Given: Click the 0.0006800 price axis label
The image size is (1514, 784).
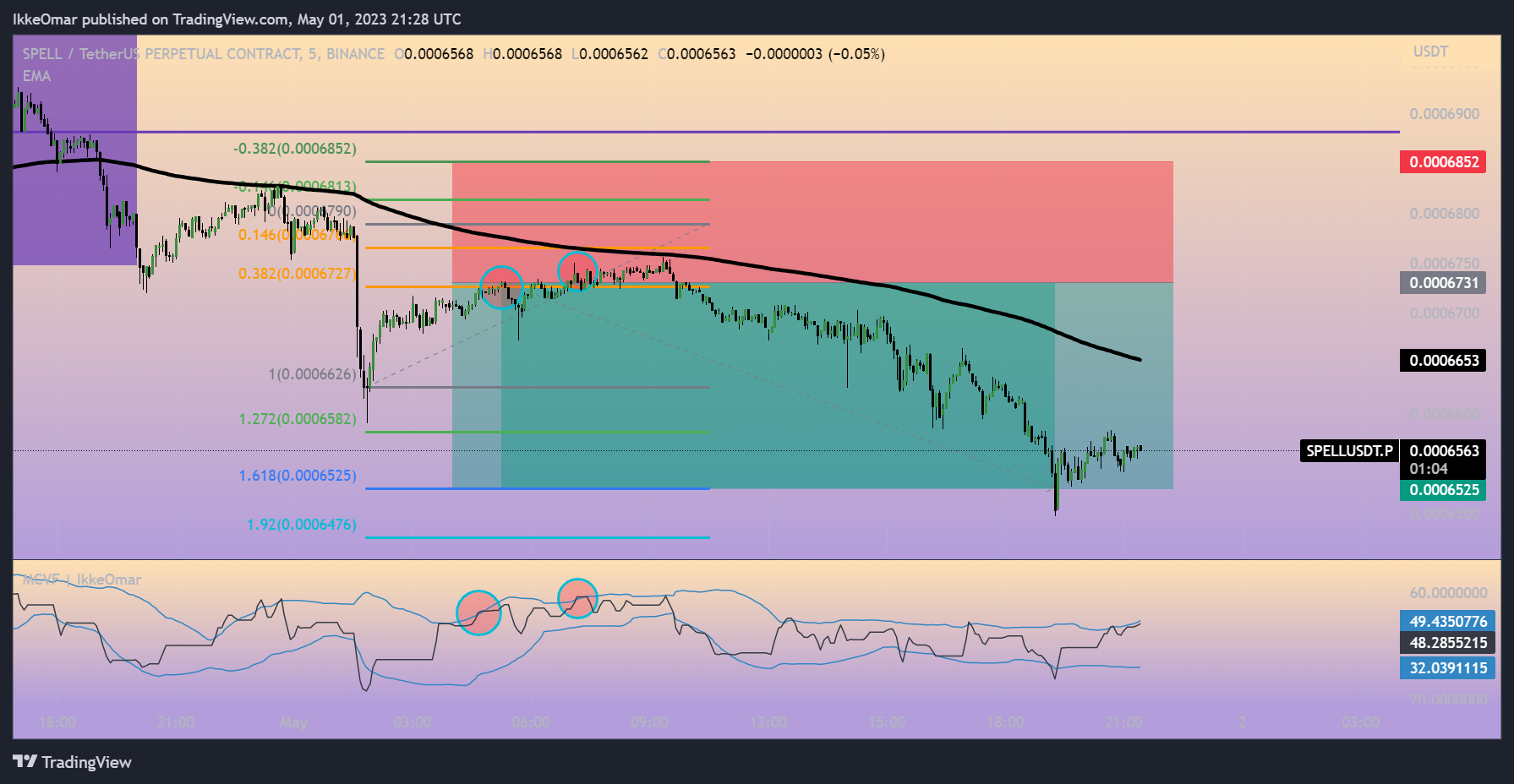Looking at the screenshot, I should [x=1444, y=214].
